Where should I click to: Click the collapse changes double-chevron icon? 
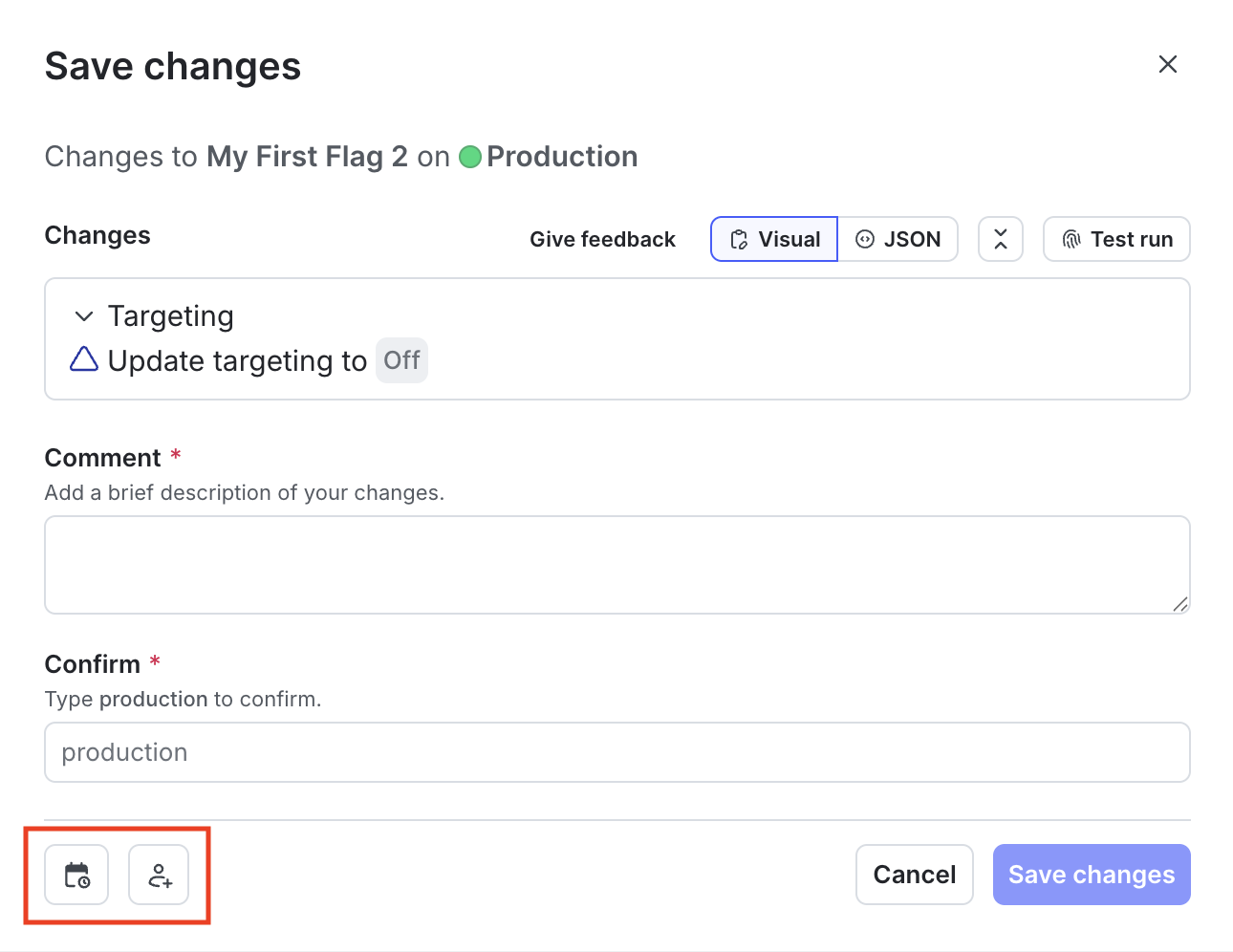[1000, 239]
